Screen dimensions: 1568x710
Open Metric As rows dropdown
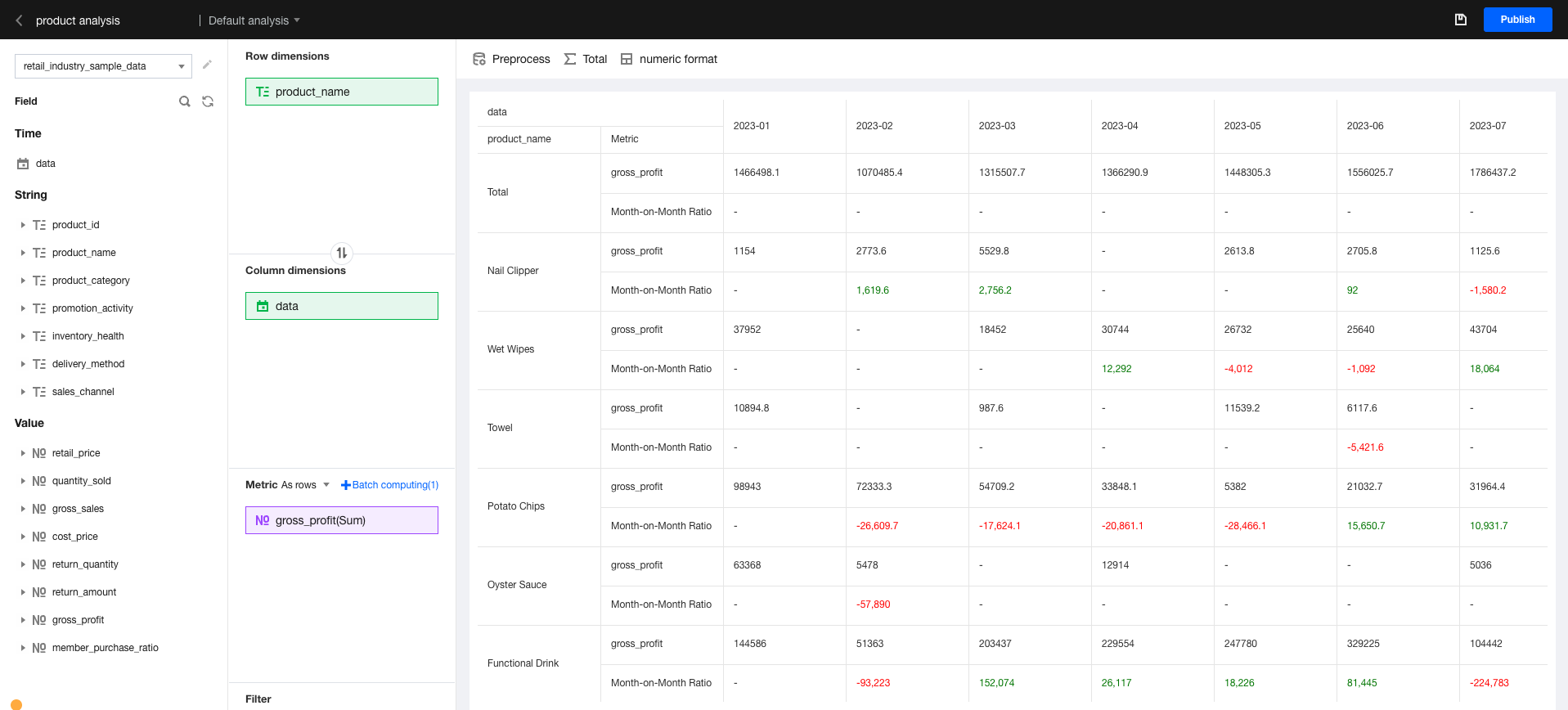point(287,485)
